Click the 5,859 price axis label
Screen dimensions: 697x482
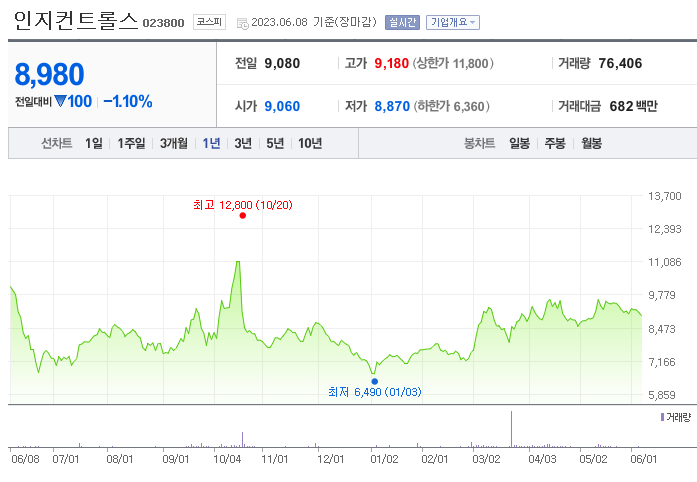click(662, 395)
